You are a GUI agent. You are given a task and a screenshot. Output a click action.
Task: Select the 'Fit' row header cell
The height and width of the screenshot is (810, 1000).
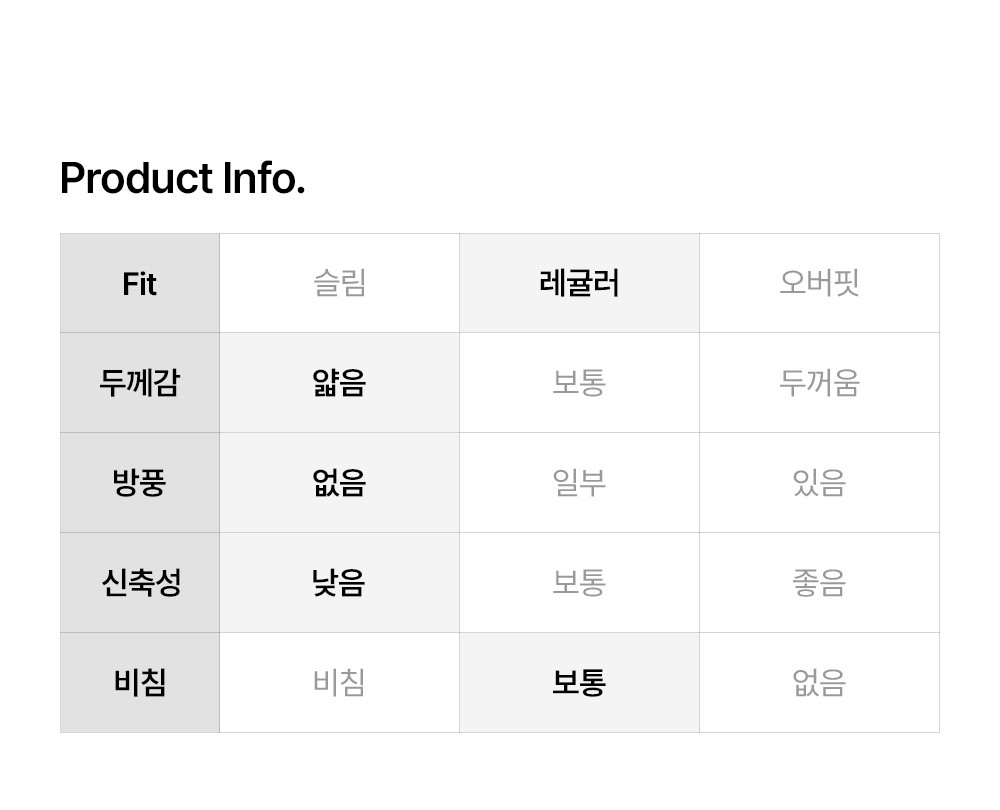[140, 284]
